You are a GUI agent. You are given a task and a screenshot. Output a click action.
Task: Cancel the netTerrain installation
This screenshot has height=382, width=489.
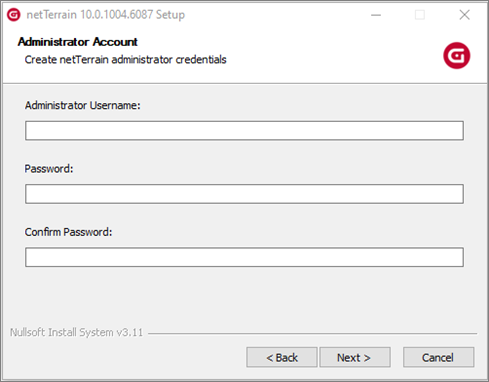(x=438, y=357)
